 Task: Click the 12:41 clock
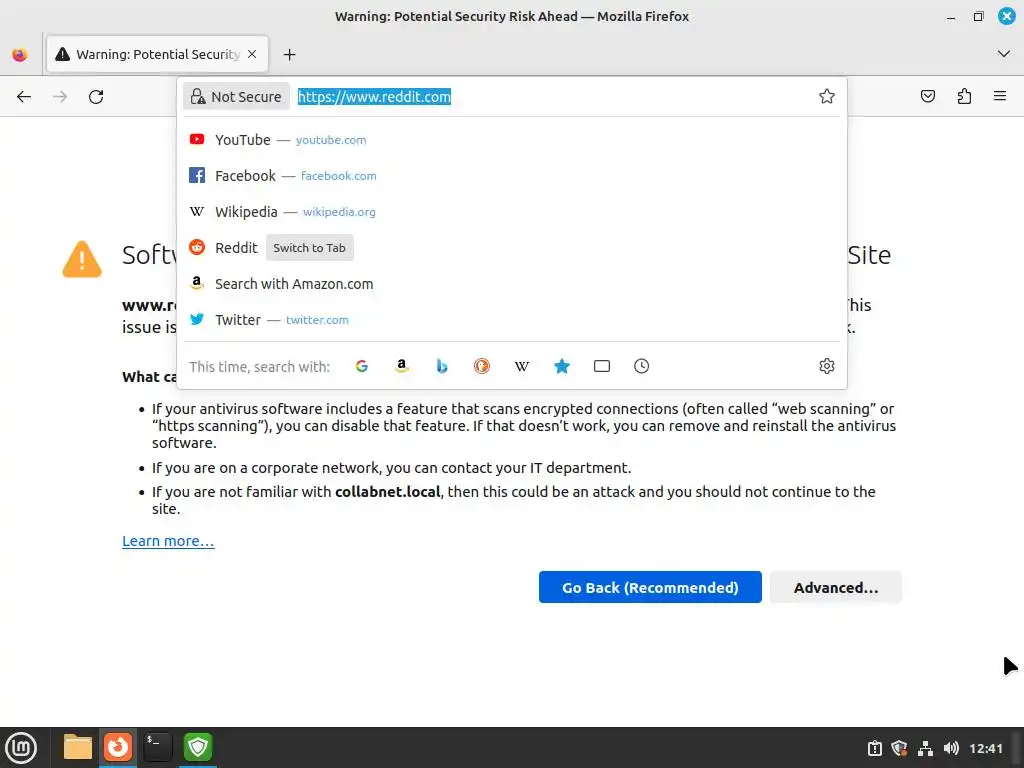[x=985, y=748]
